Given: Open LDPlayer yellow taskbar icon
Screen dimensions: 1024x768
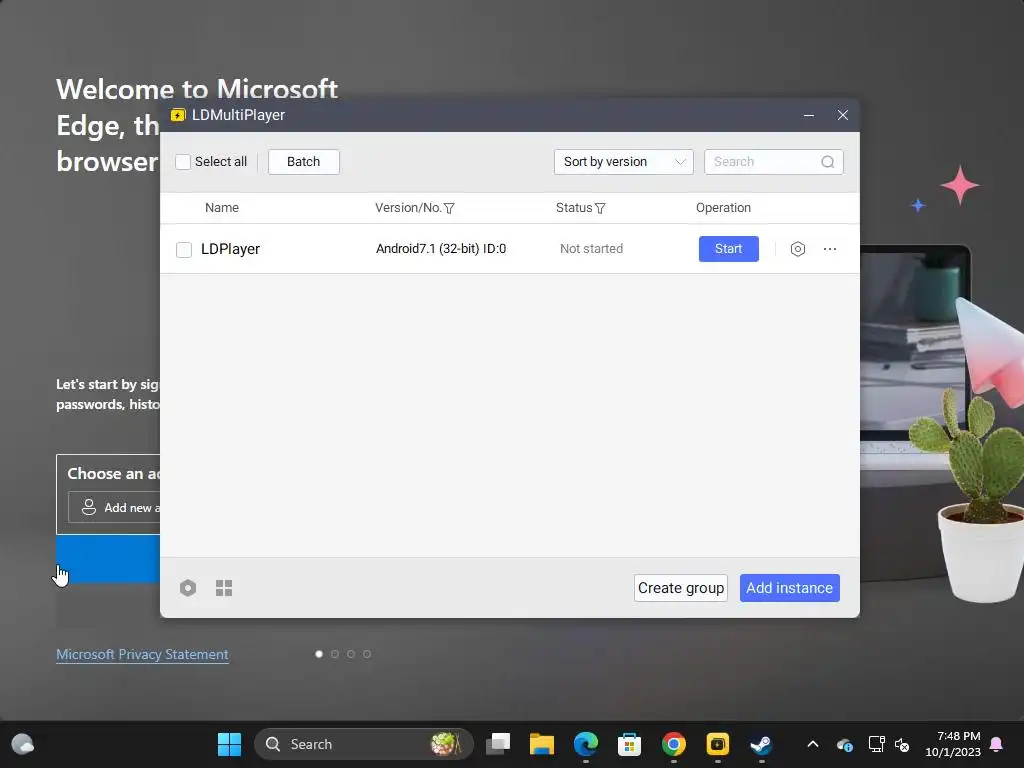Looking at the screenshot, I should (x=717, y=744).
